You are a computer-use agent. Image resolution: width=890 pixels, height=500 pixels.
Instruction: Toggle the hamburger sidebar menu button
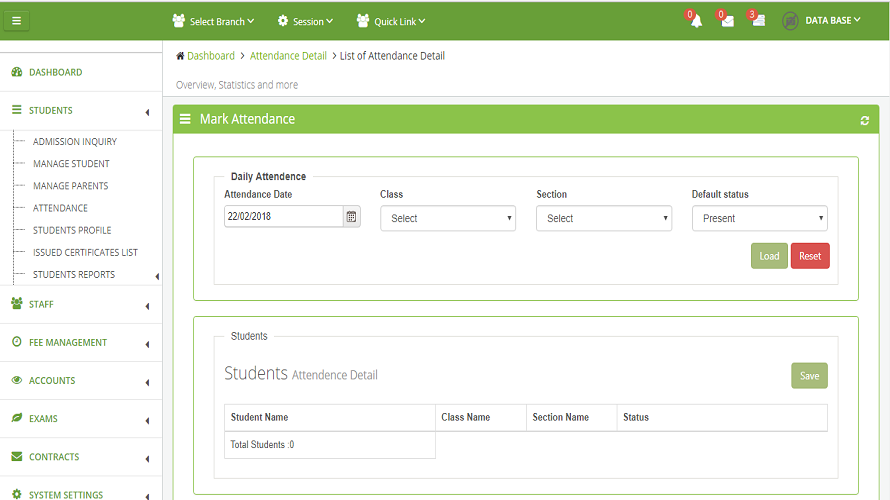click(16, 21)
